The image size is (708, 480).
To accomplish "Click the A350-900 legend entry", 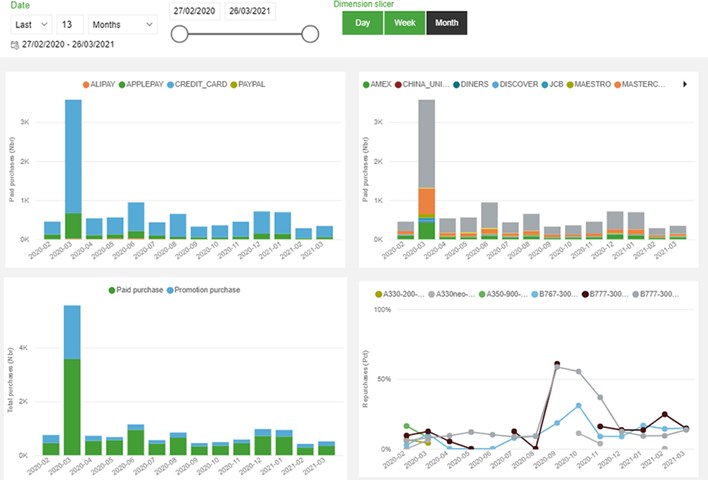I will pyautogui.click(x=503, y=294).
